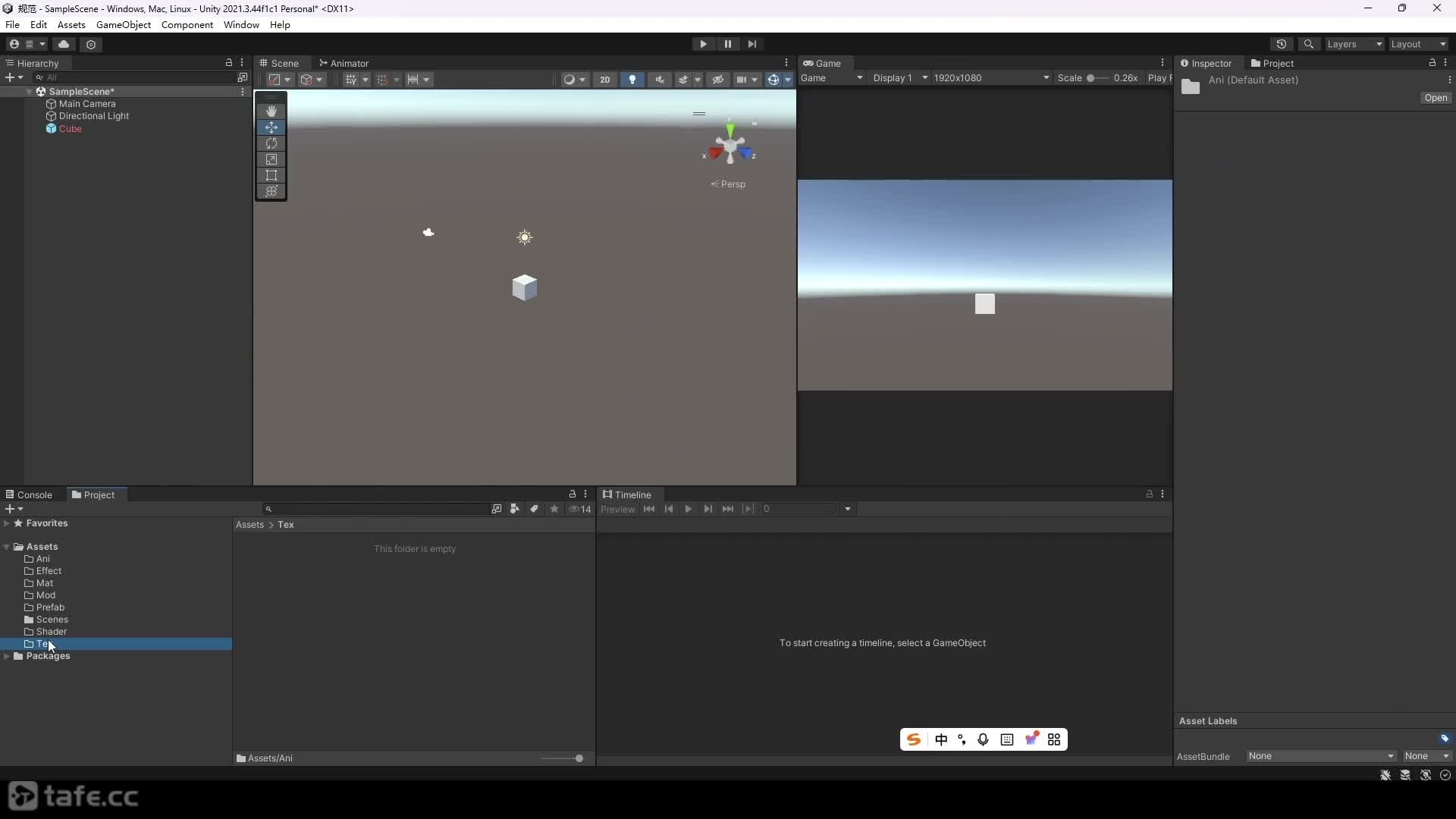
Task: Click Assets in the breadcrumb path
Action: pos(249,525)
